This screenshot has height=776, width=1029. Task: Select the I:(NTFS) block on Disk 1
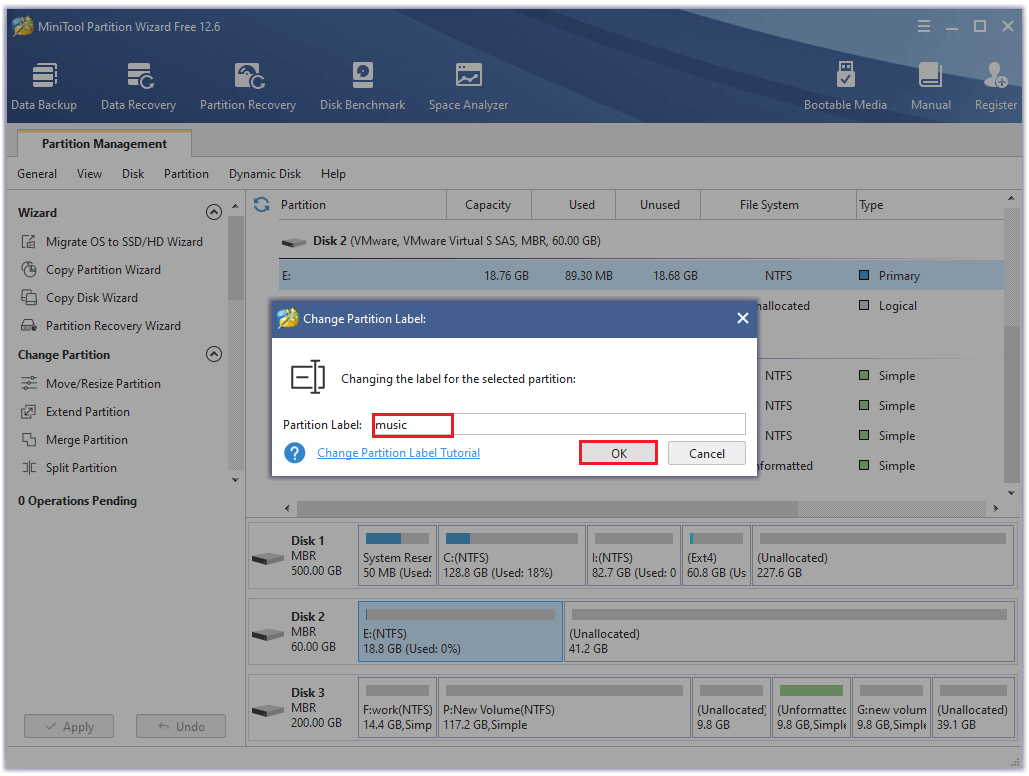pyautogui.click(x=634, y=555)
